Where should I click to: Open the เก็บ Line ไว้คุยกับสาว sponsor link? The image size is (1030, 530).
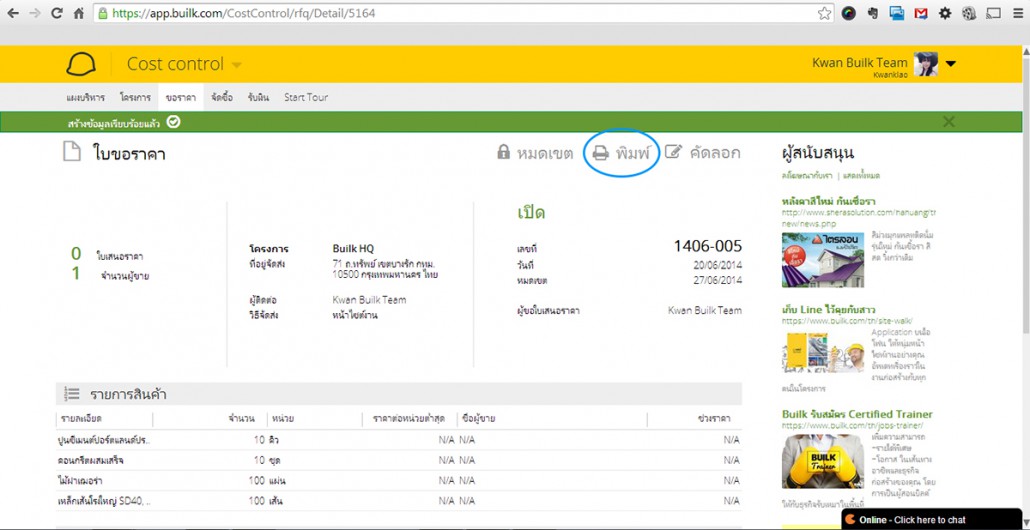828,309
